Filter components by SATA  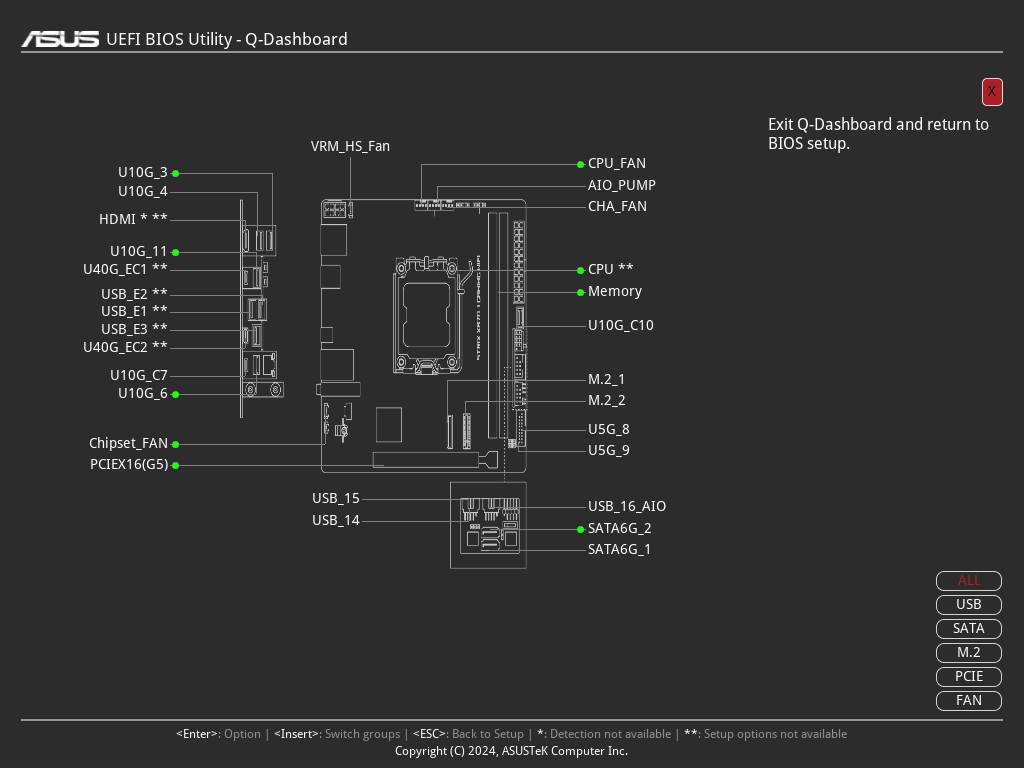pos(968,628)
